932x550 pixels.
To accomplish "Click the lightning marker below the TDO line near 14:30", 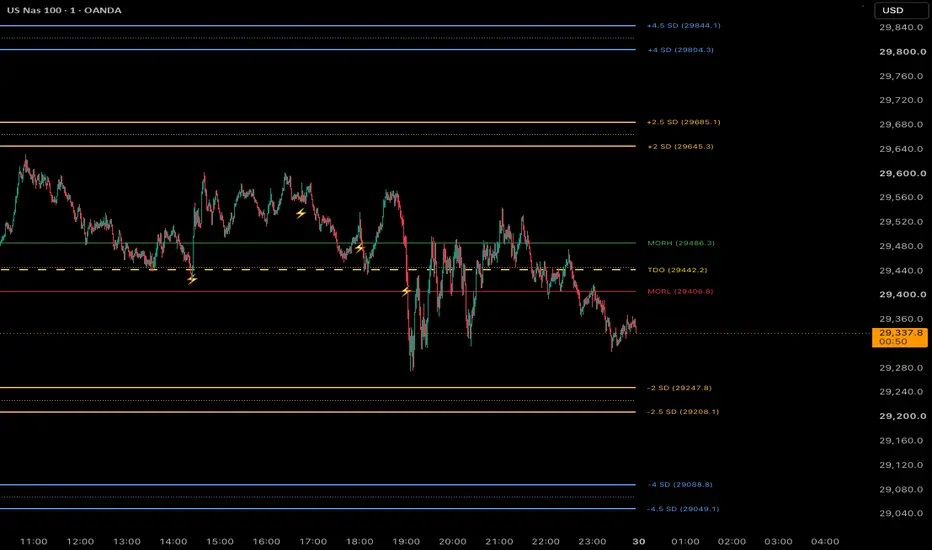I will [192, 278].
